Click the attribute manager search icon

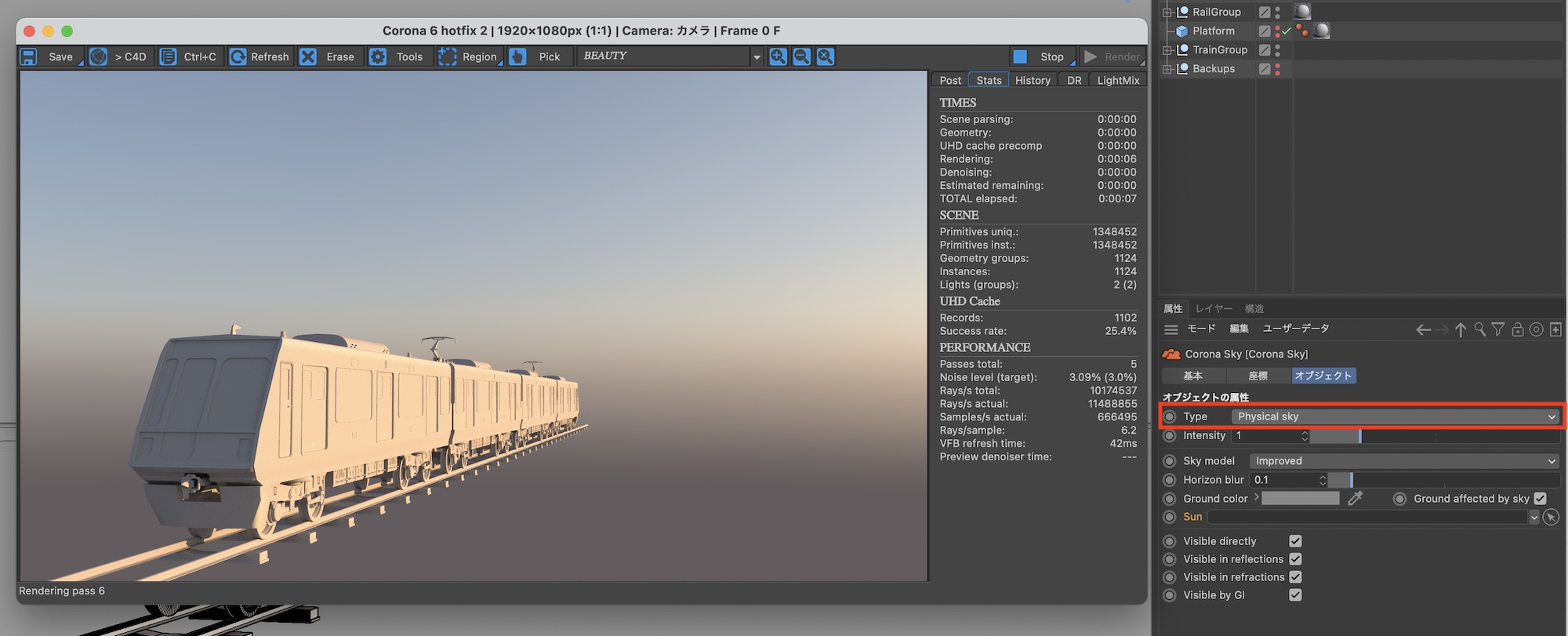(x=1479, y=329)
